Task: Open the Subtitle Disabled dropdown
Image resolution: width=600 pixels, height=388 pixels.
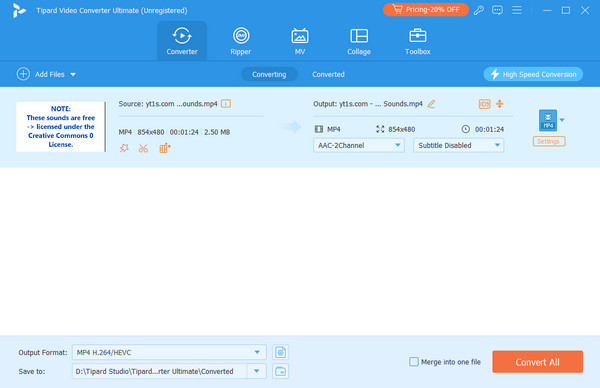Action: [x=458, y=145]
